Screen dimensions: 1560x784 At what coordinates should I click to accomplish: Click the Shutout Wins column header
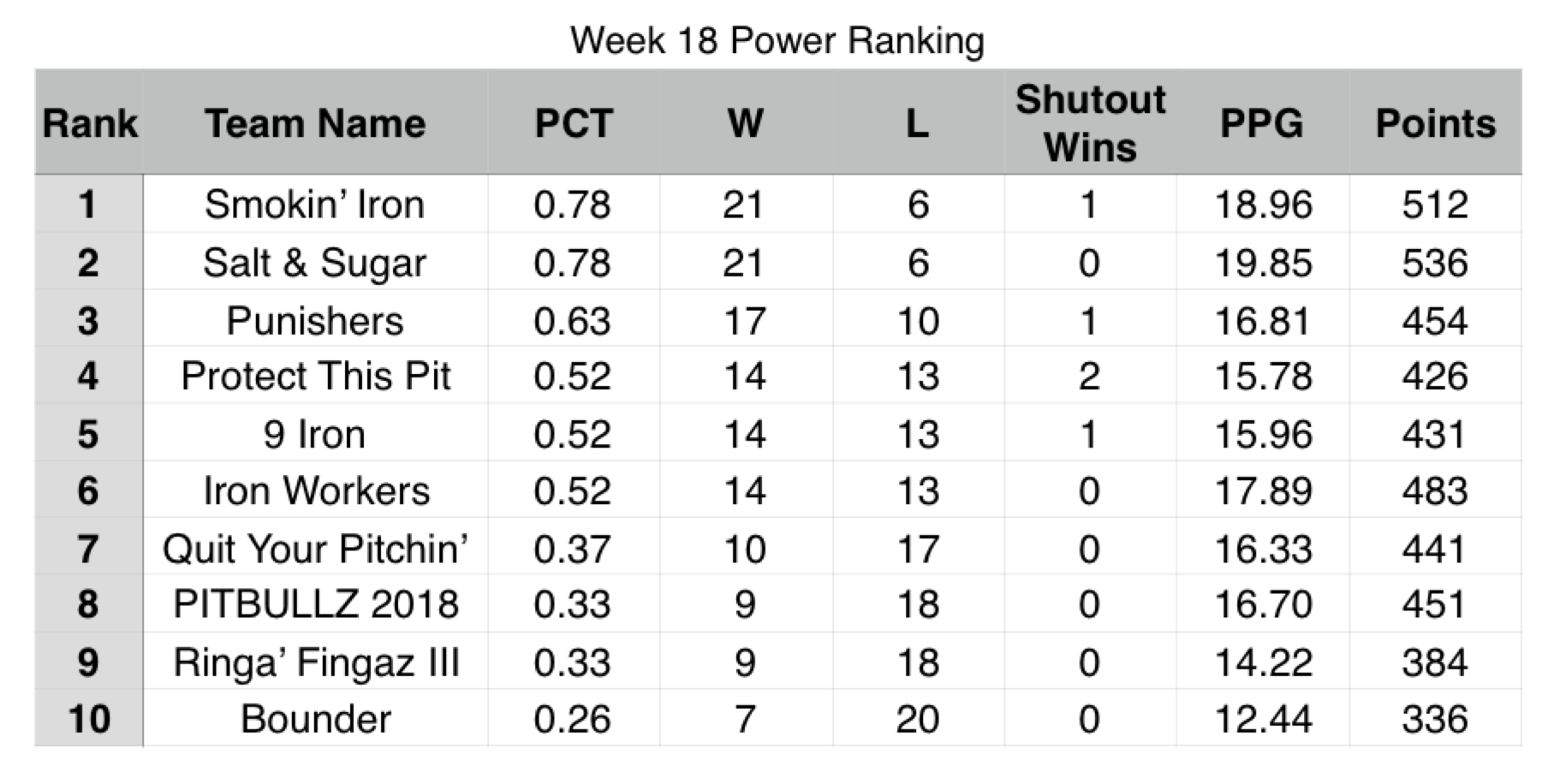(1090, 123)
